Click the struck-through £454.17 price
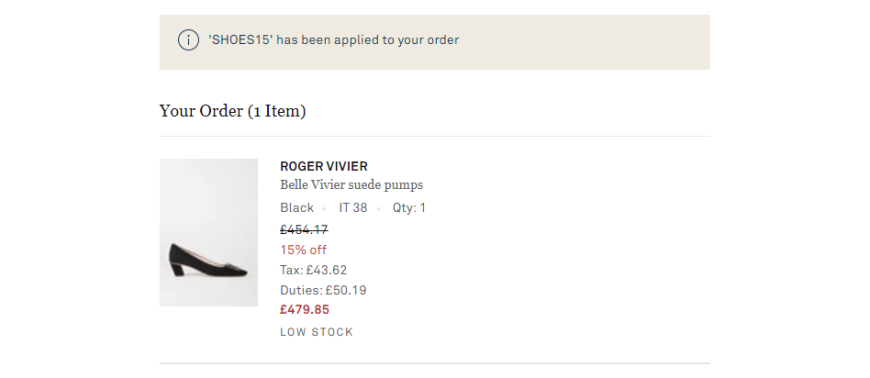This screenshot has width=870, height=378. tap(304, 229)
